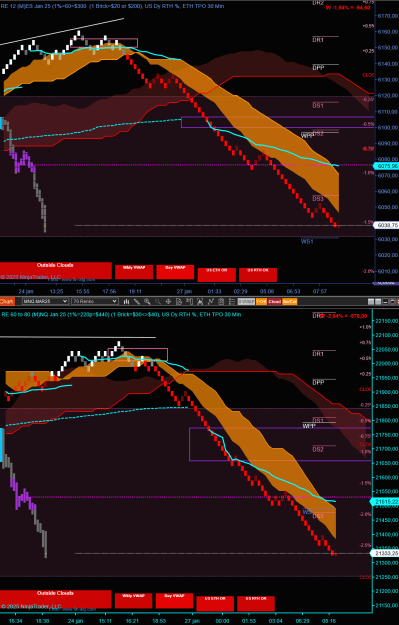Click the DPP pivot label in ES chart
Screen dimensions: 399x625
(318, 68)
